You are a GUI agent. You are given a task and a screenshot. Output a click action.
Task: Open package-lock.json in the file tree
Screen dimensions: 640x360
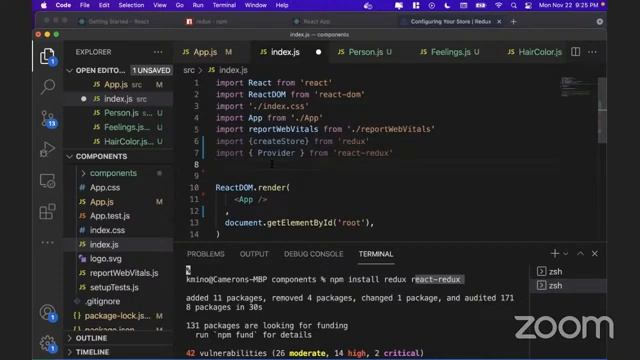[118, 316]
